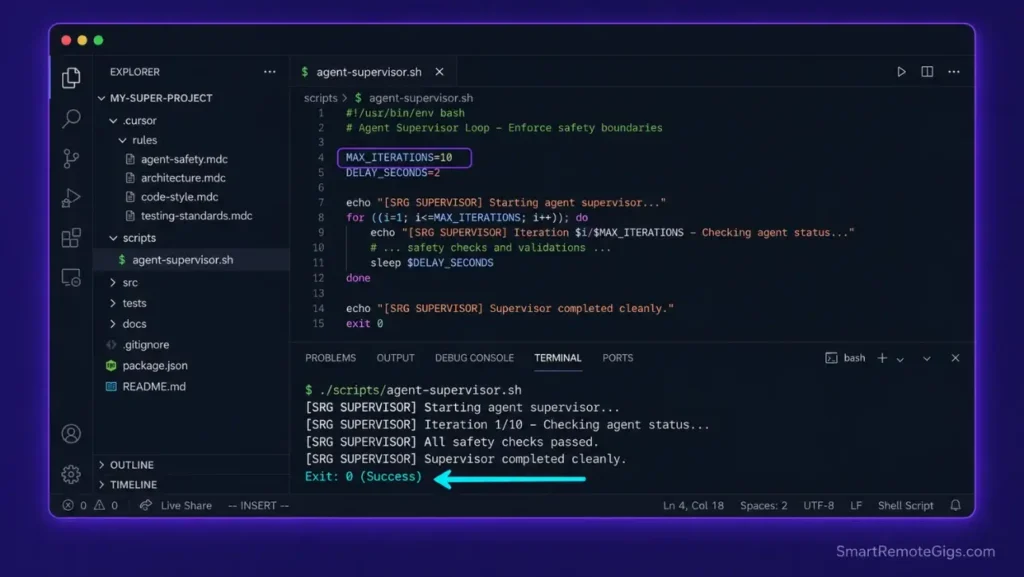Switch to the Ports panel tab
The image size is (1024, 577).
pyautogui.click(x=618, y=358)
